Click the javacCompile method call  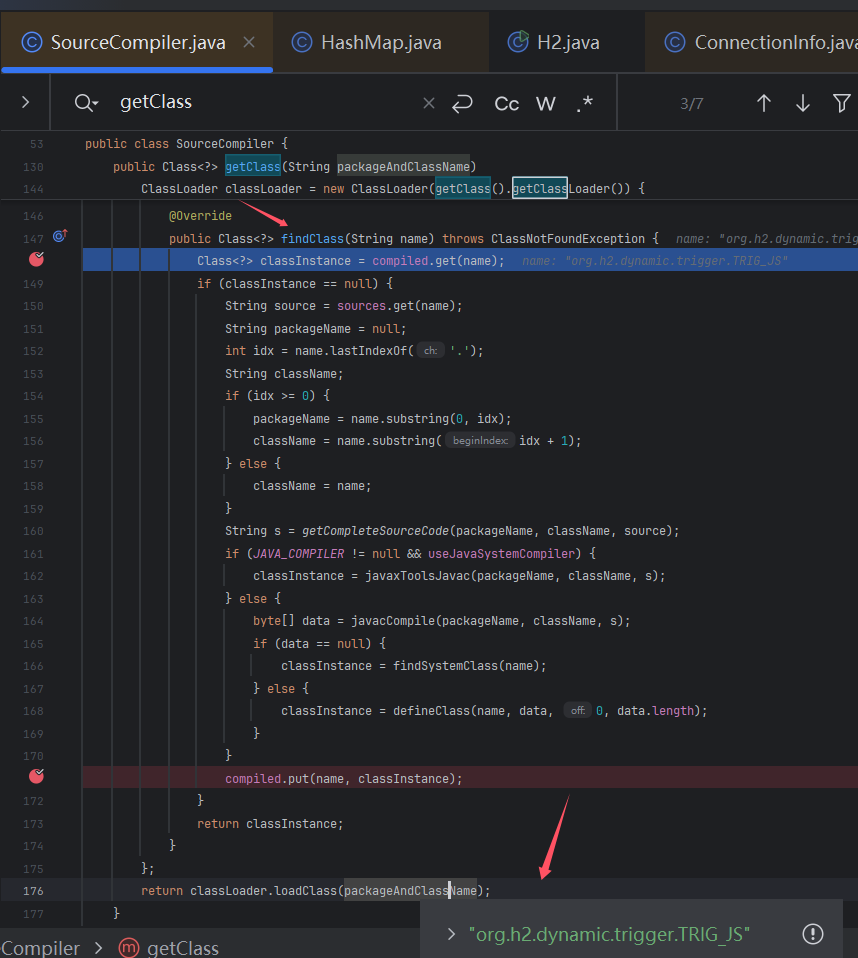click(393, 621)
